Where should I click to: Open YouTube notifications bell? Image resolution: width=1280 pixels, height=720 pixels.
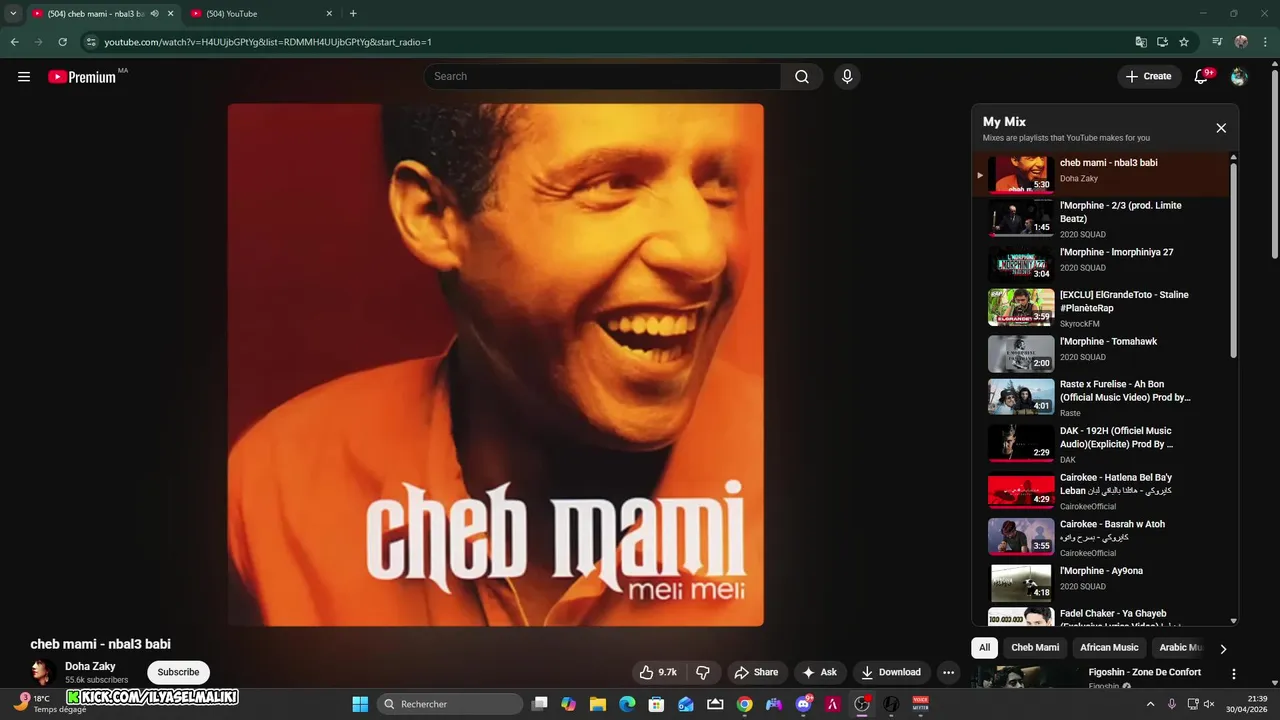(1201, 77)
